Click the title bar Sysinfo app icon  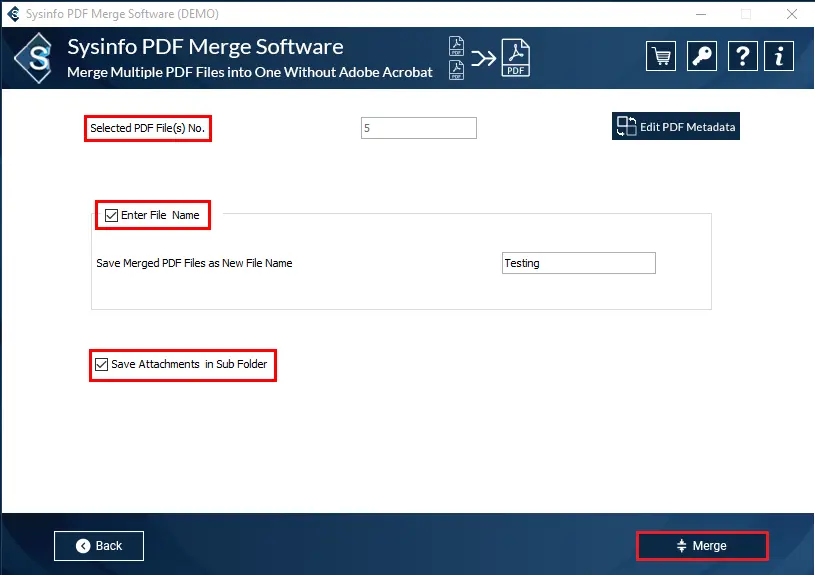click(13, 14)
